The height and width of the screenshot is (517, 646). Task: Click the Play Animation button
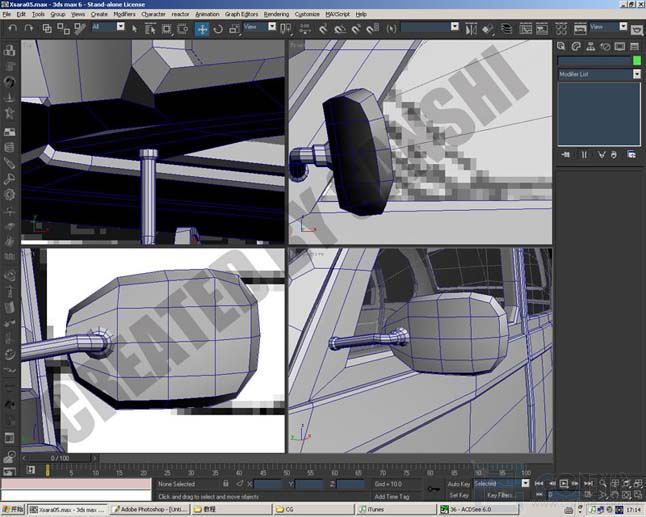(564, 484)
